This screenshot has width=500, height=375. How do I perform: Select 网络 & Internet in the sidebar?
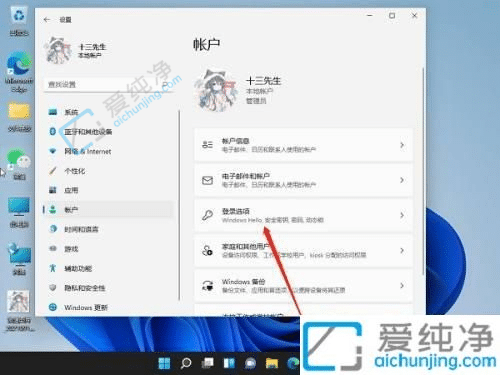coord(108,151)
